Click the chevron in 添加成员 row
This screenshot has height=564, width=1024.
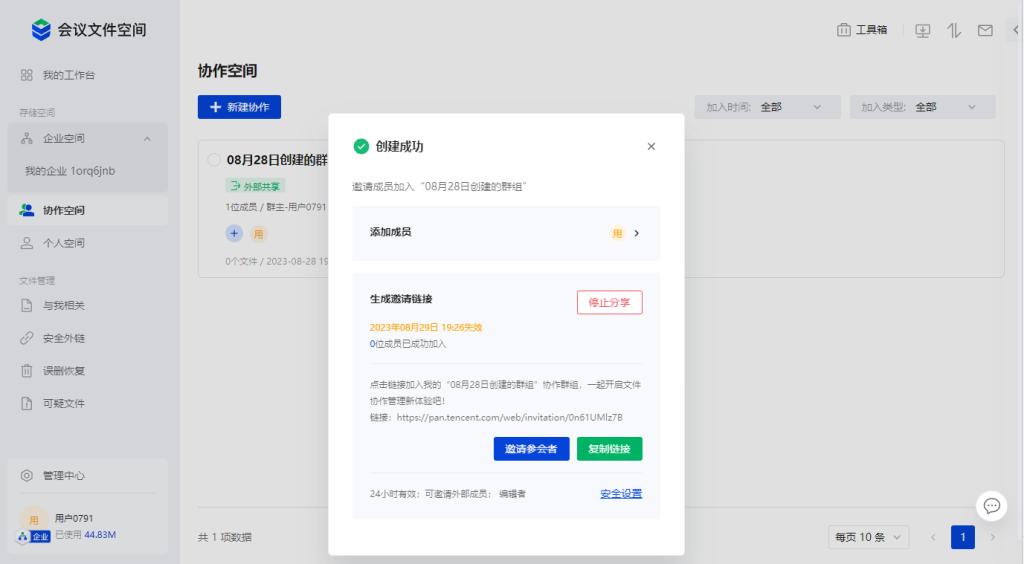point(637,233)
